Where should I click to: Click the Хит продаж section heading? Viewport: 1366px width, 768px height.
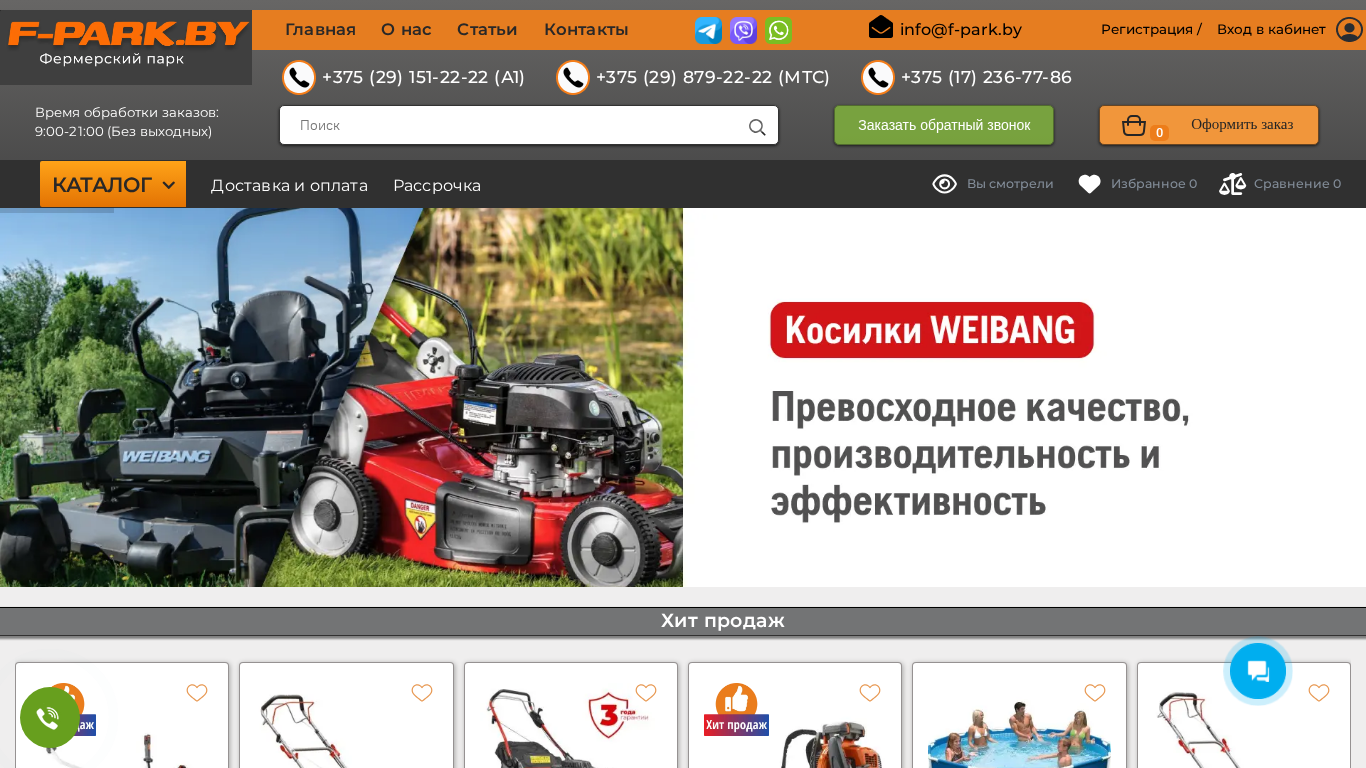coord(722,621)
